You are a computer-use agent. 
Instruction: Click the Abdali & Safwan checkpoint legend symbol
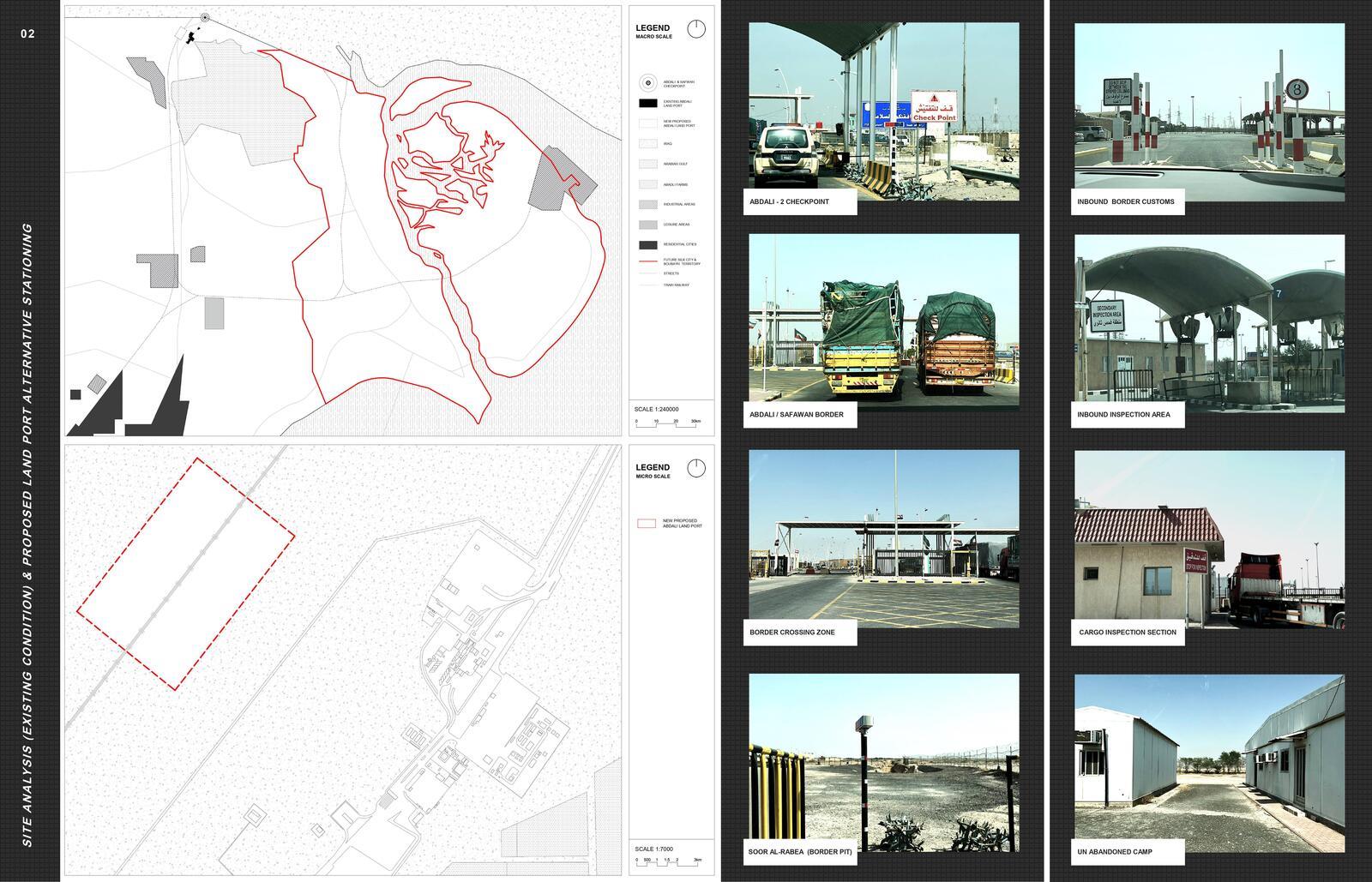647,83
